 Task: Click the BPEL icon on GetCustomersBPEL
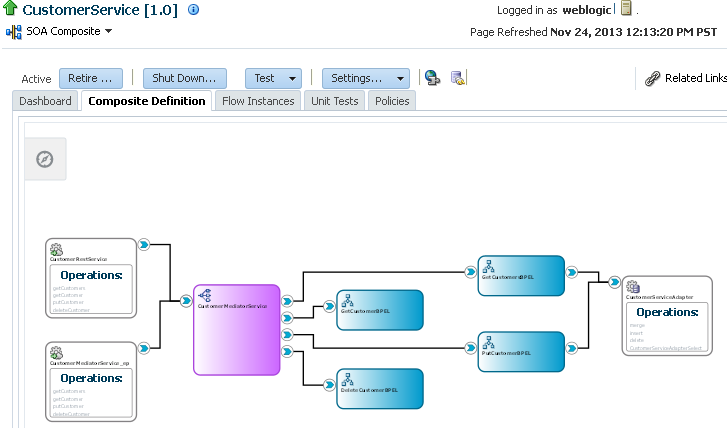tap(489, 266)
